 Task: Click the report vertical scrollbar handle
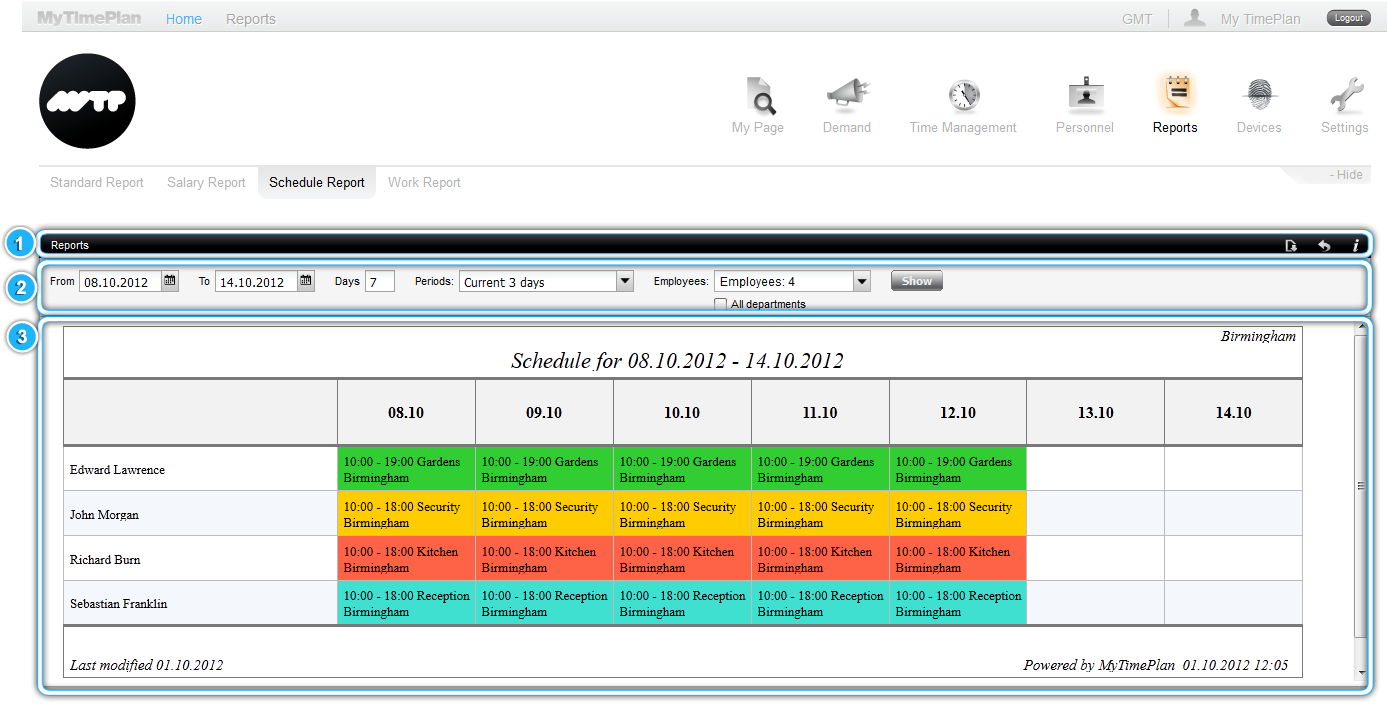pyautogui.click(x=1360, y=486)
